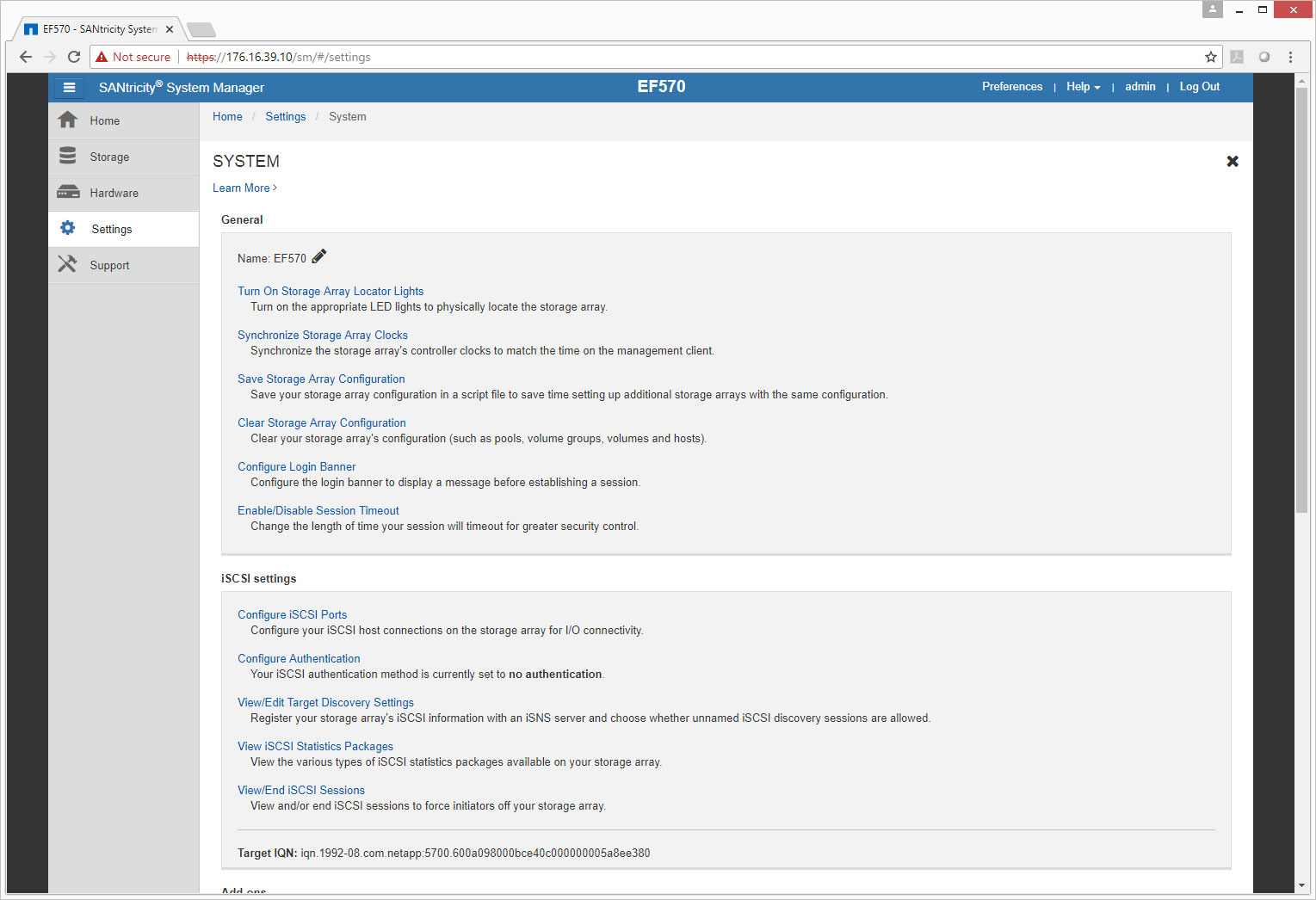Go to Settings breadcrumb link

point(285,116)
